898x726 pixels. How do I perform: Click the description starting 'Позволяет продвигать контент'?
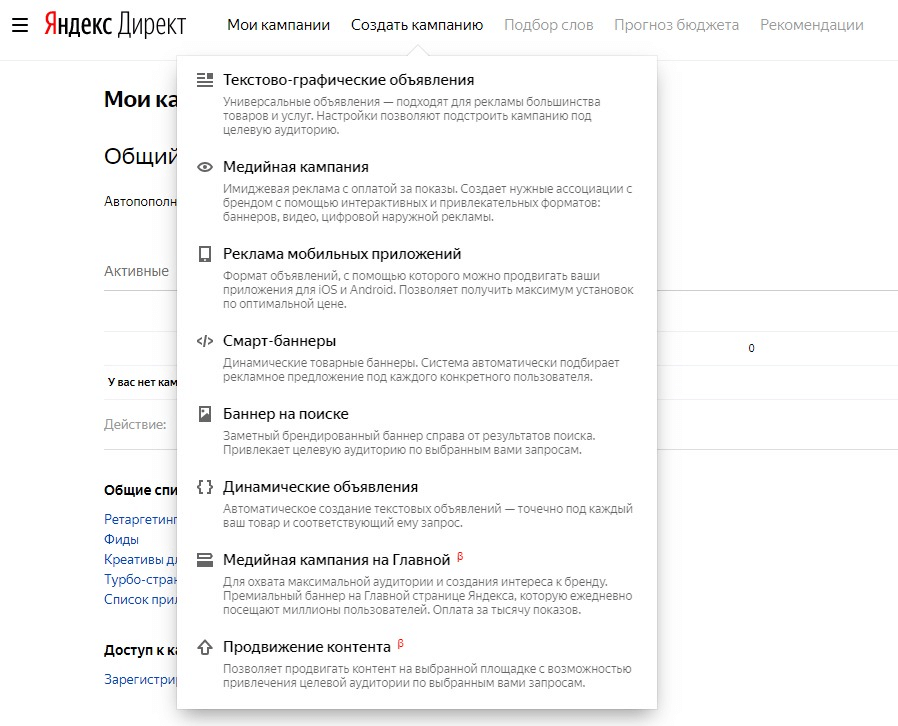click(427, 676)
